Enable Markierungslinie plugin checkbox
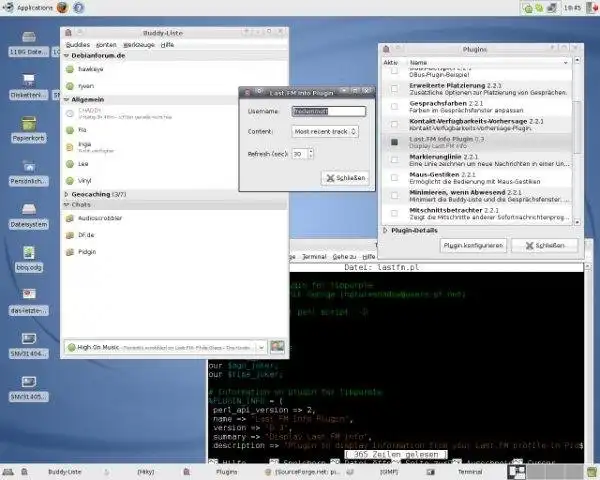Screen dimensions: 600x480 click(394, 160)
